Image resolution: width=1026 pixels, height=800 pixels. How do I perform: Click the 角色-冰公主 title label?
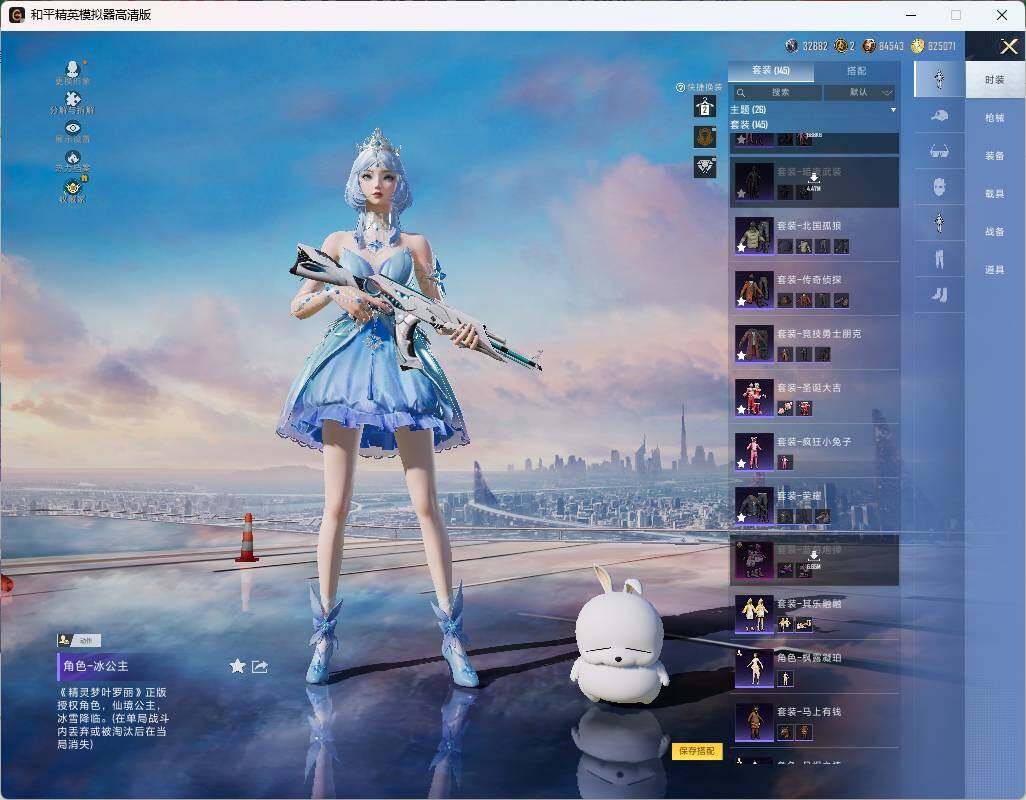pos(96,666)
